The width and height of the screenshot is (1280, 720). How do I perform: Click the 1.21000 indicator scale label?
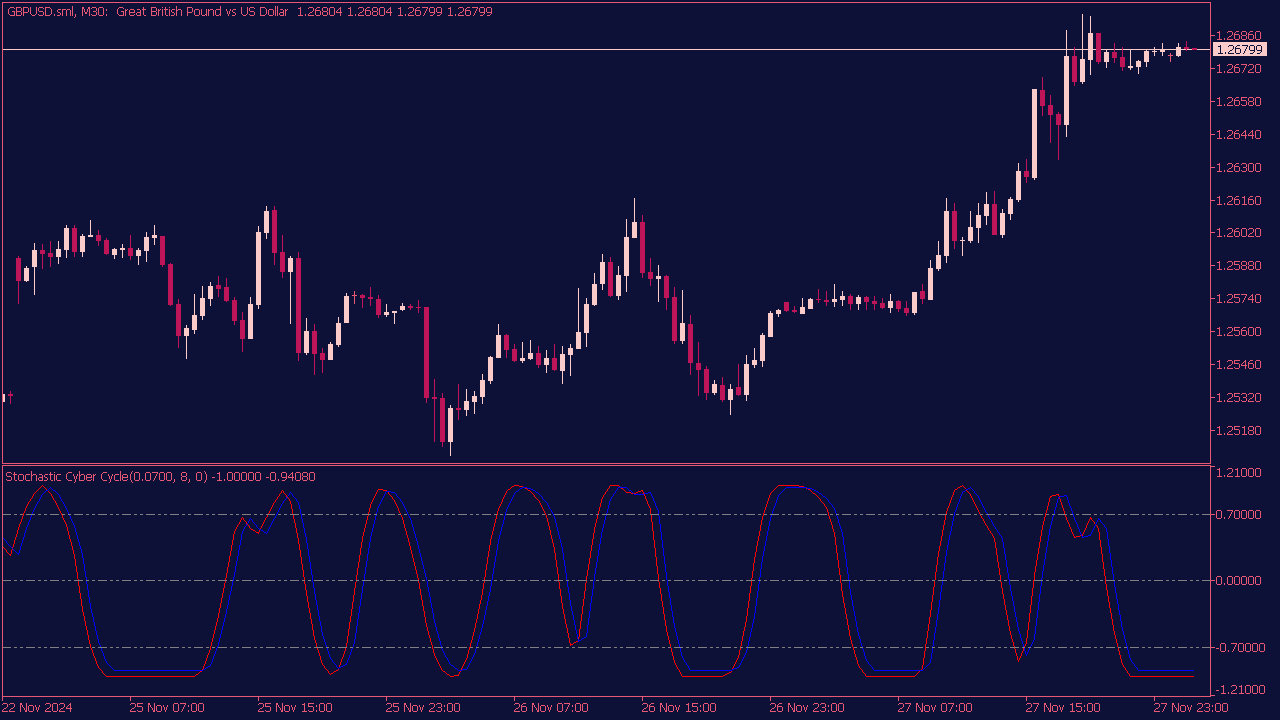(x=1241, y=473)
